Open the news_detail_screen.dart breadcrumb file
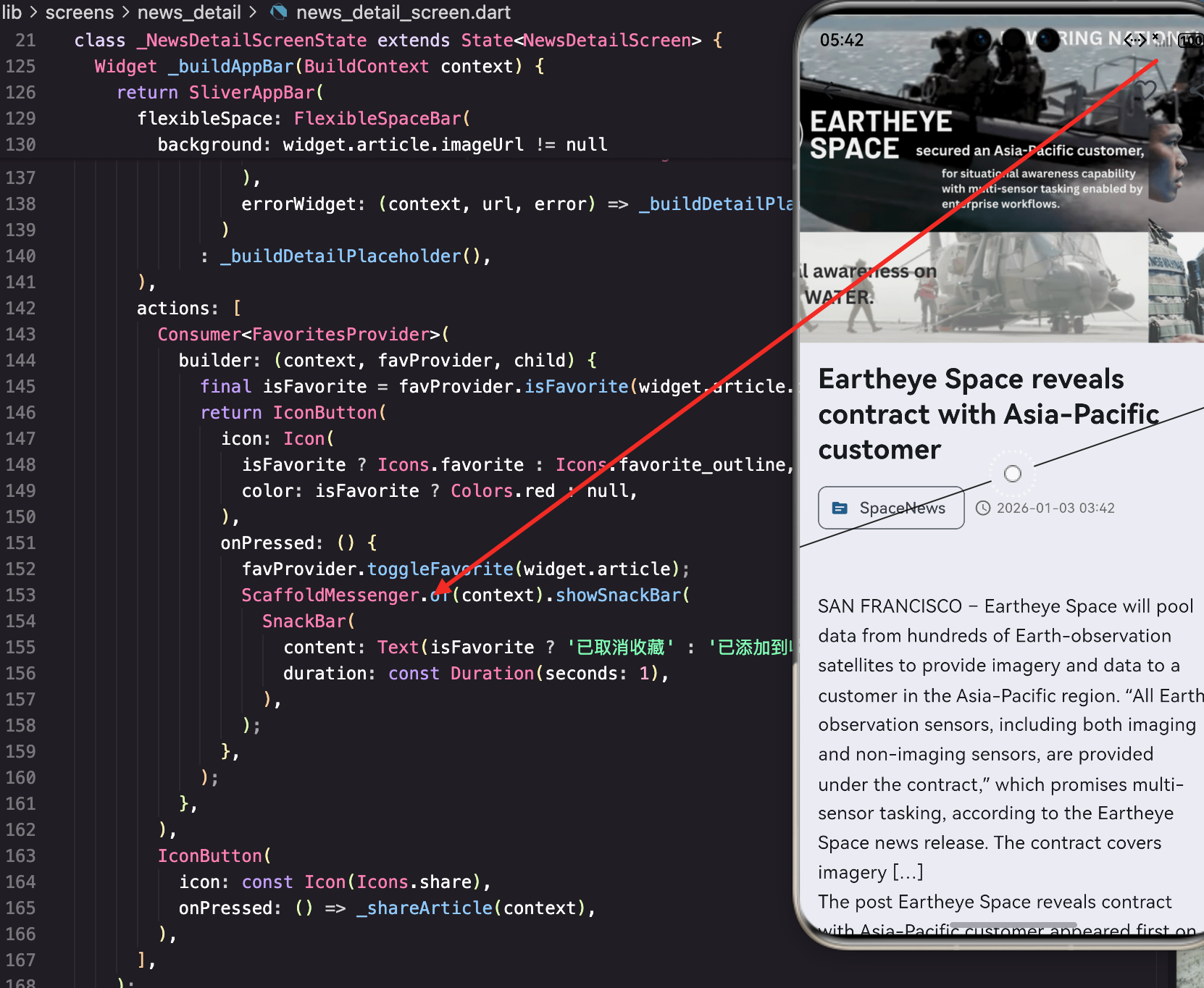 click(x=404, y=12)
